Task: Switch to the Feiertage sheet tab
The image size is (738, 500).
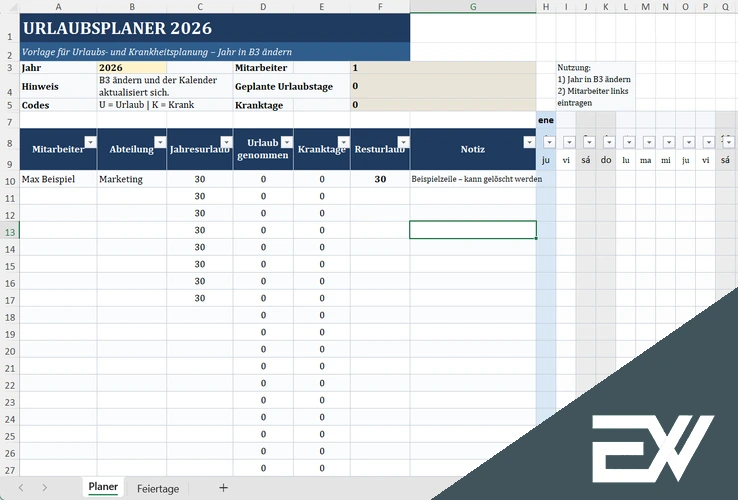Action: pyautogui.click(x=158, y=488)
